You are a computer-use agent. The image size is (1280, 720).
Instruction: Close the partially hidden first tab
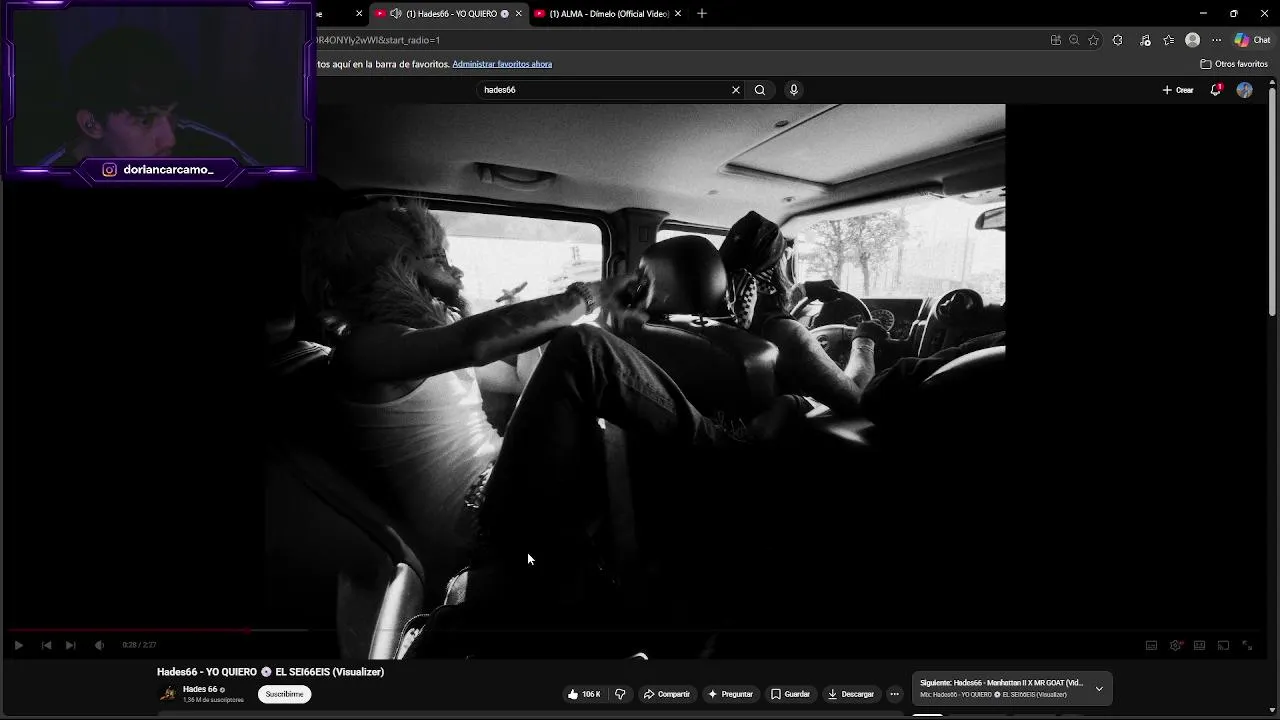pos(359,14)
